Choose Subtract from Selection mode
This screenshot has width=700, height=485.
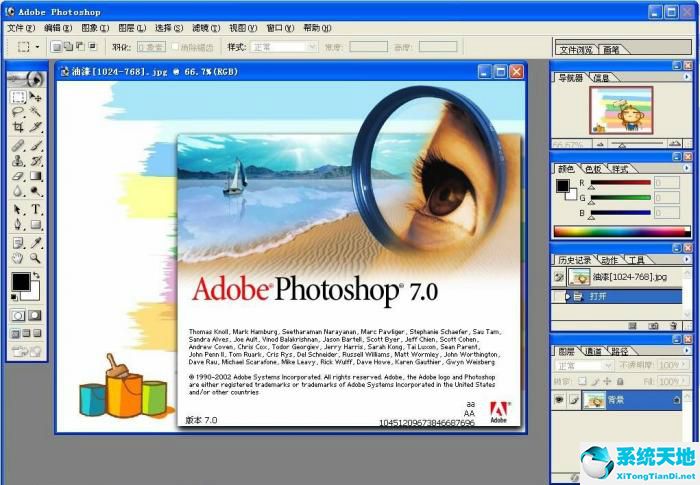pos(80,46)
